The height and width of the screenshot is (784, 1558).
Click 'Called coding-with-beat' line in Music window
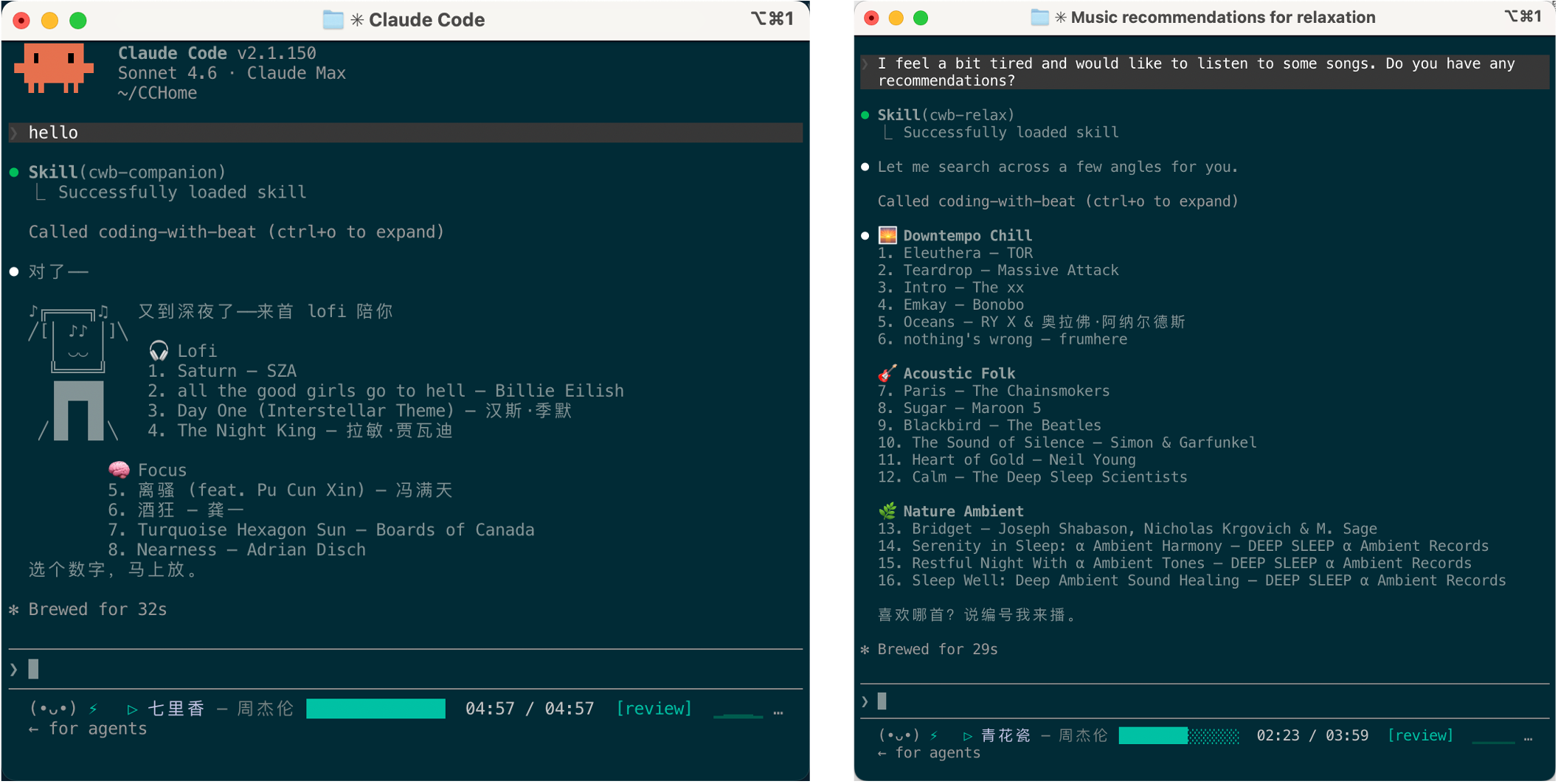click(1057, 201)
